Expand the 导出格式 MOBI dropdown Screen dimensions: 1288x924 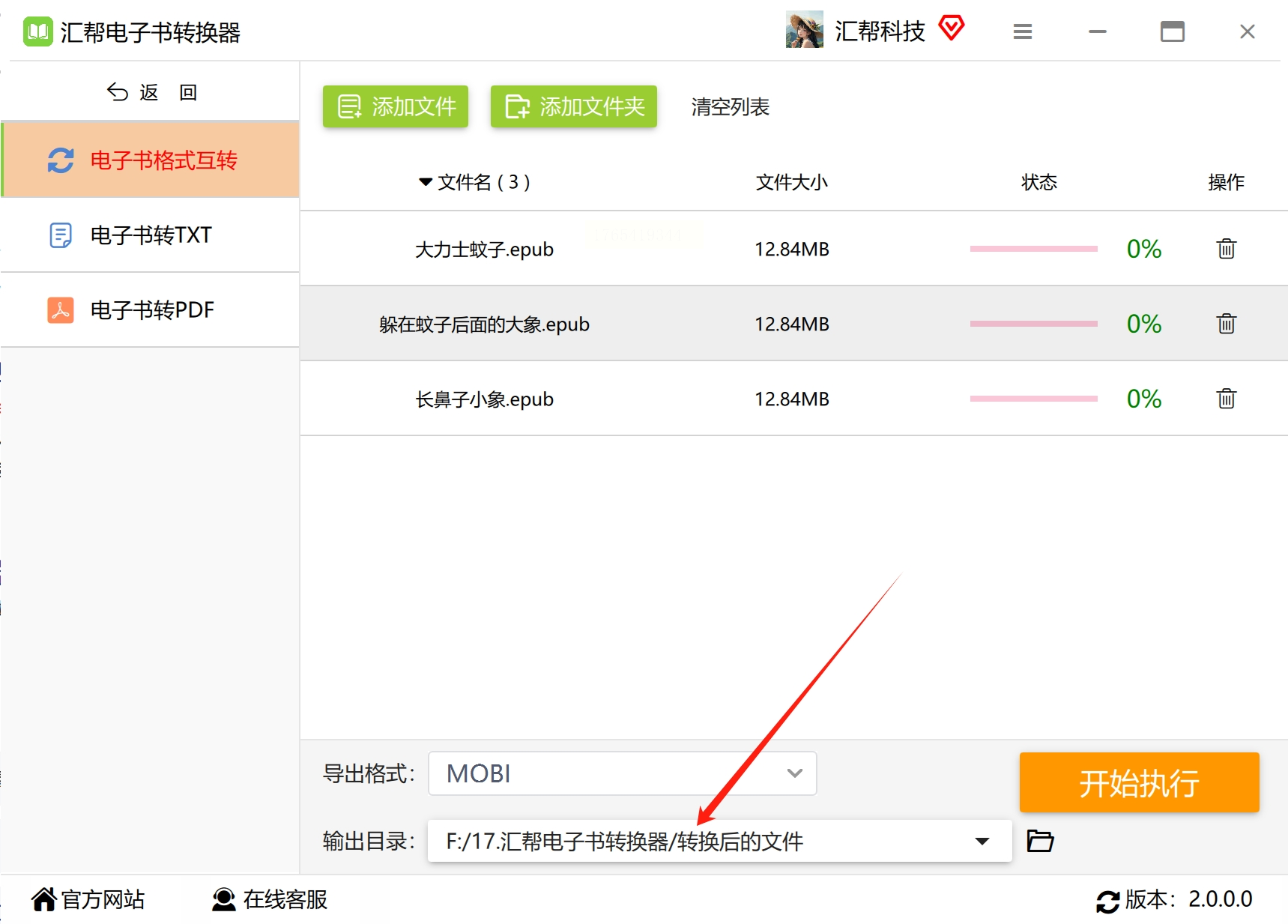click(x=622, y=773)
